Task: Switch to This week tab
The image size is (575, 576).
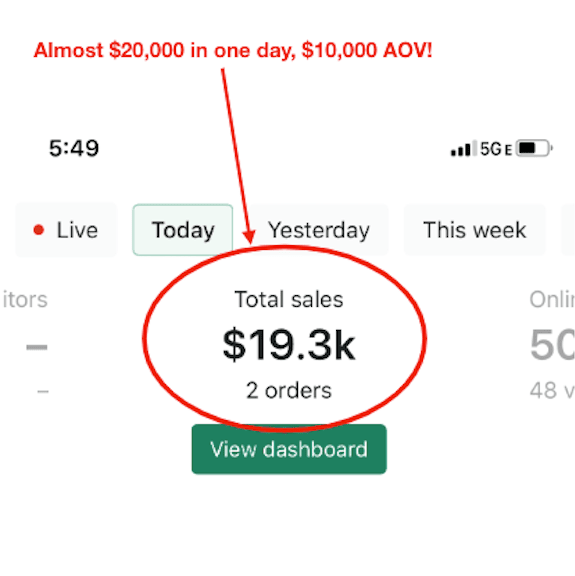Action: [474, 230]
